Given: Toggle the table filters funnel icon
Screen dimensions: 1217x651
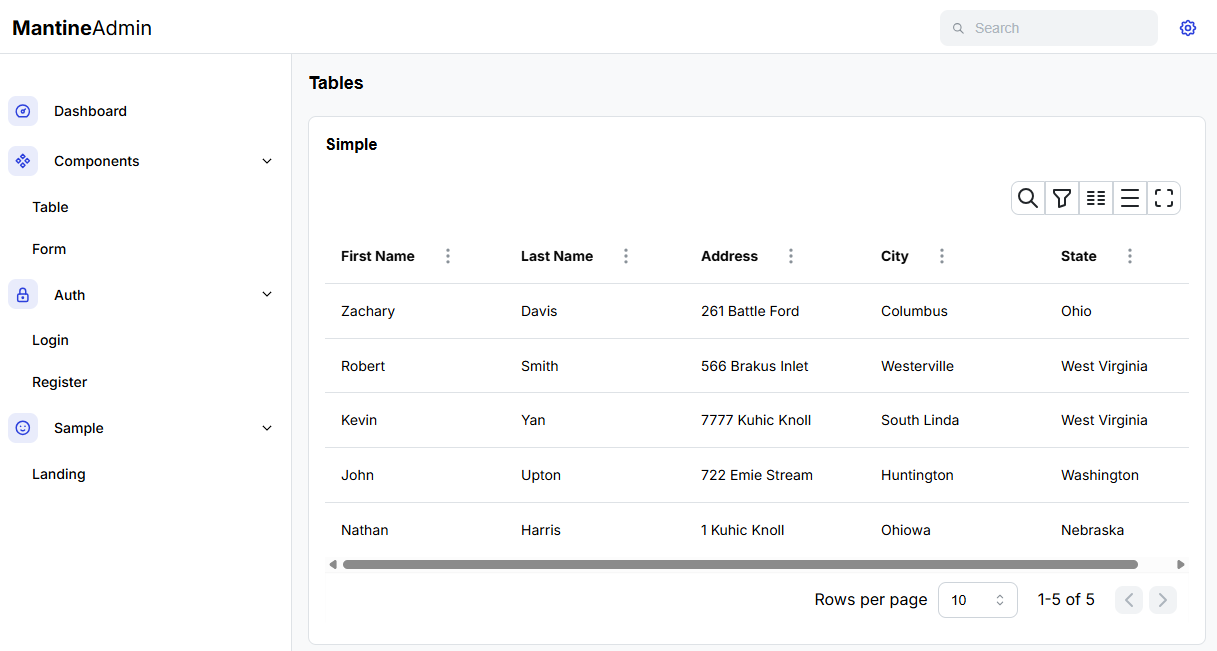Looking at the screenshot, I should click(x=1062, y=198).
